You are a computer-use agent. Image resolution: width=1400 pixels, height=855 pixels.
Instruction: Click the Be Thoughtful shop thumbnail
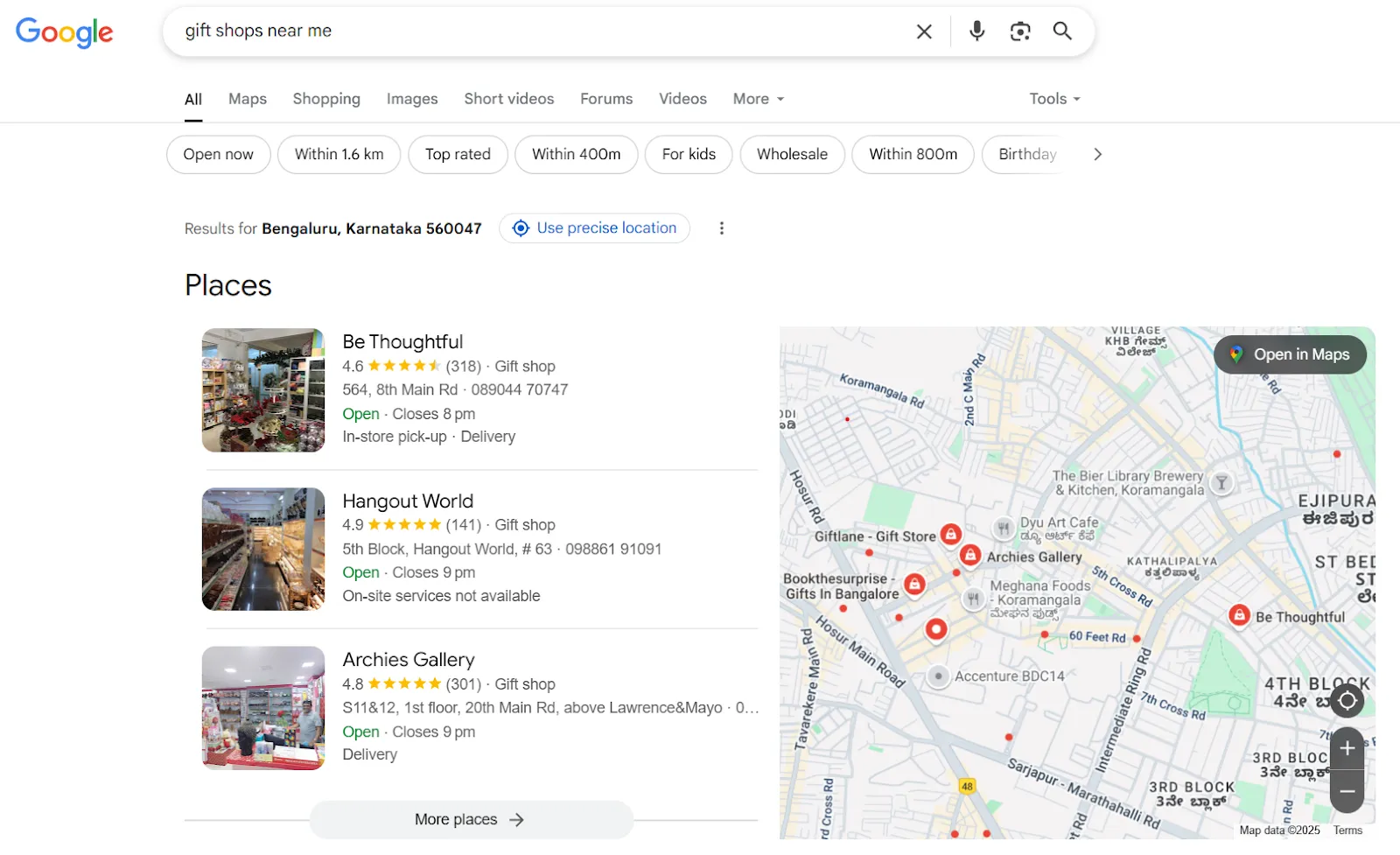pos(263,390)
